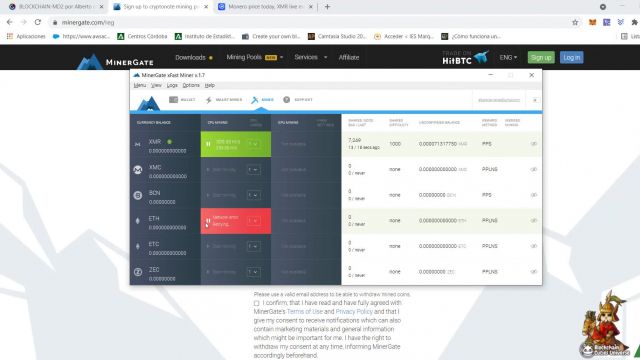
Task: Open the Logs menu in the miner window
Action: click(172, 85)
